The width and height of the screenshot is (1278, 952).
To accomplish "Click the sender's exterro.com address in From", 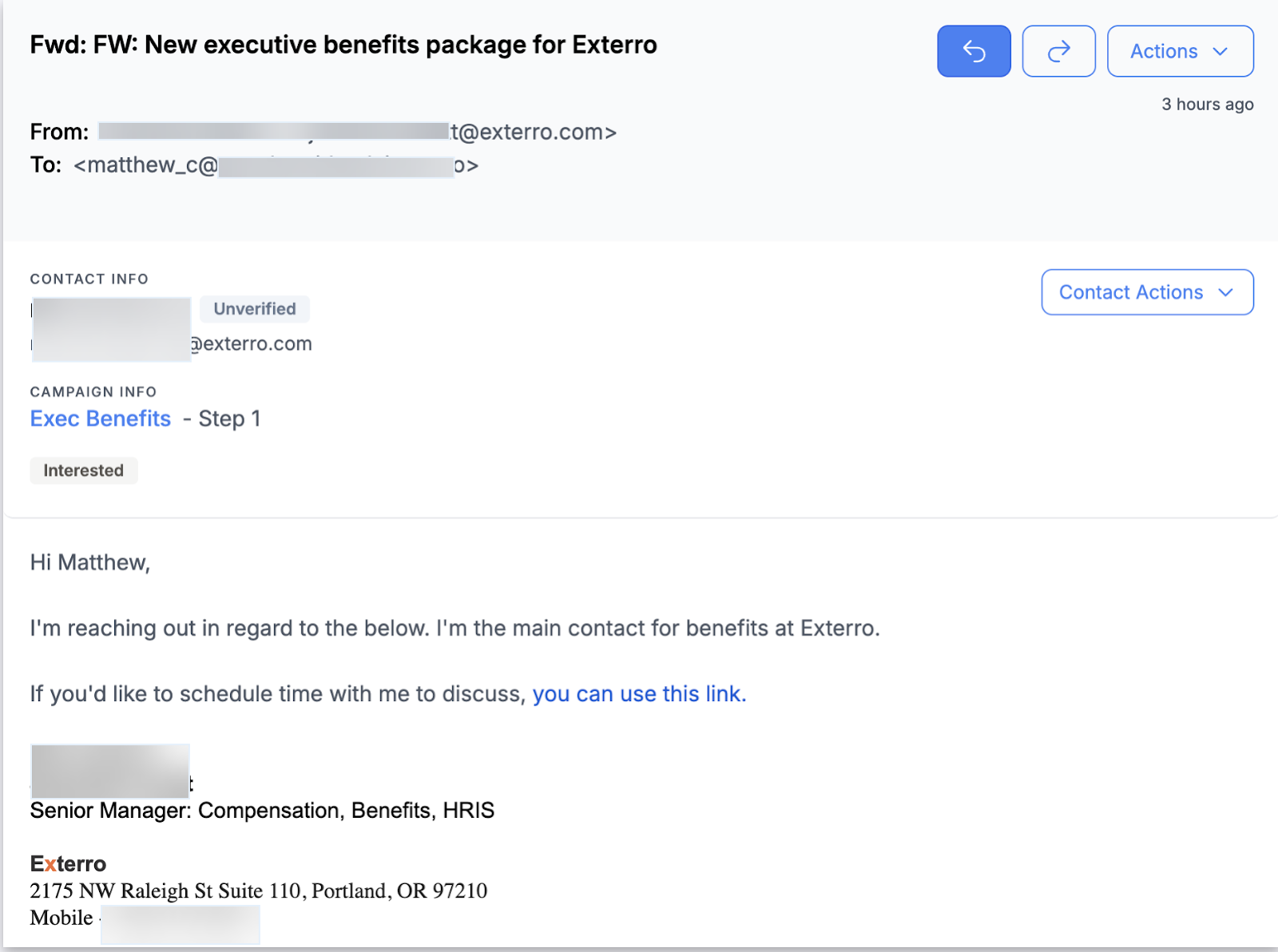I will point(534,132).
